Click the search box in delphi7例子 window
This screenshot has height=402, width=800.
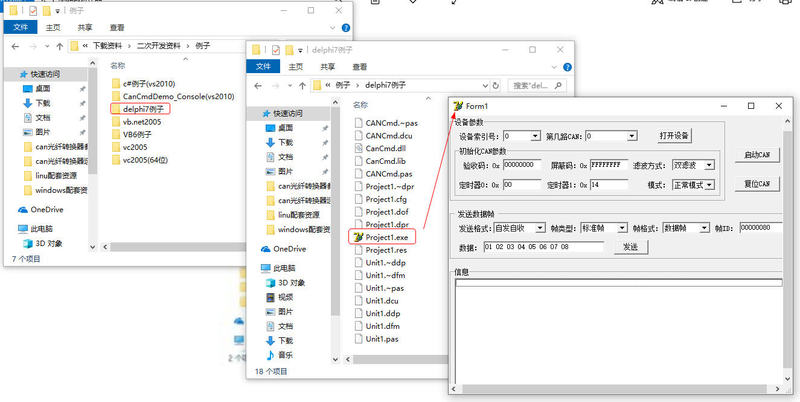(x=537, y=86)
